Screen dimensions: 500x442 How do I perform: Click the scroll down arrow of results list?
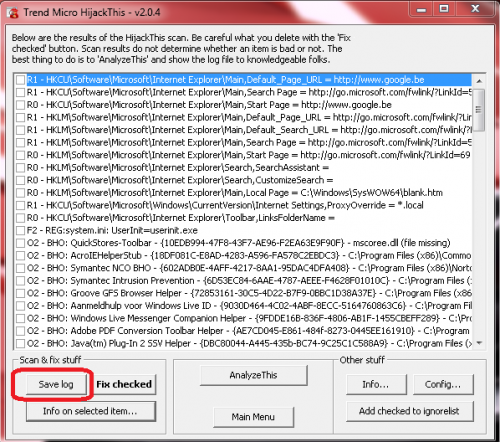click(479, 343)
